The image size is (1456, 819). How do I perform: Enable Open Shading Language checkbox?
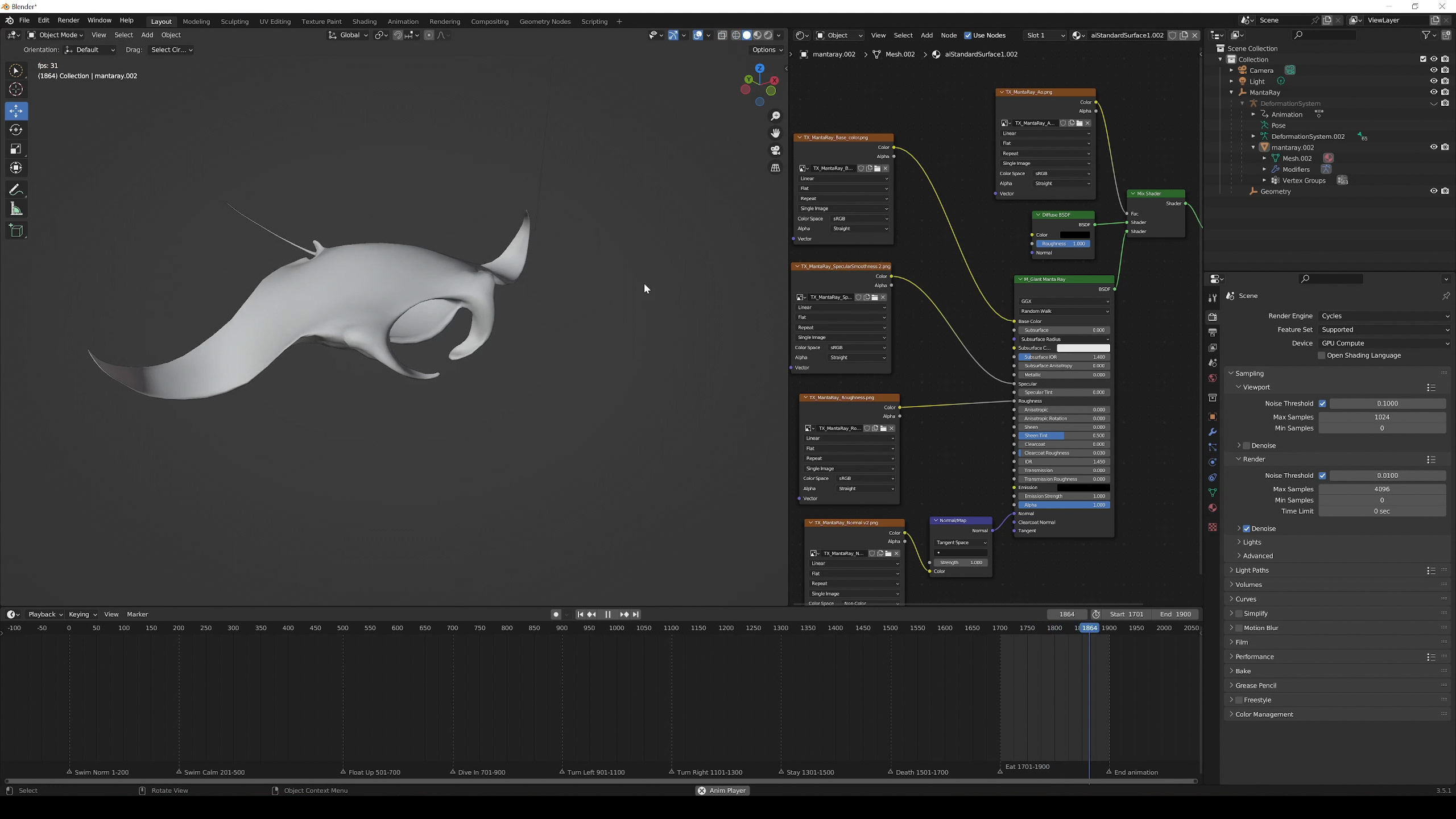(1321, 355)
